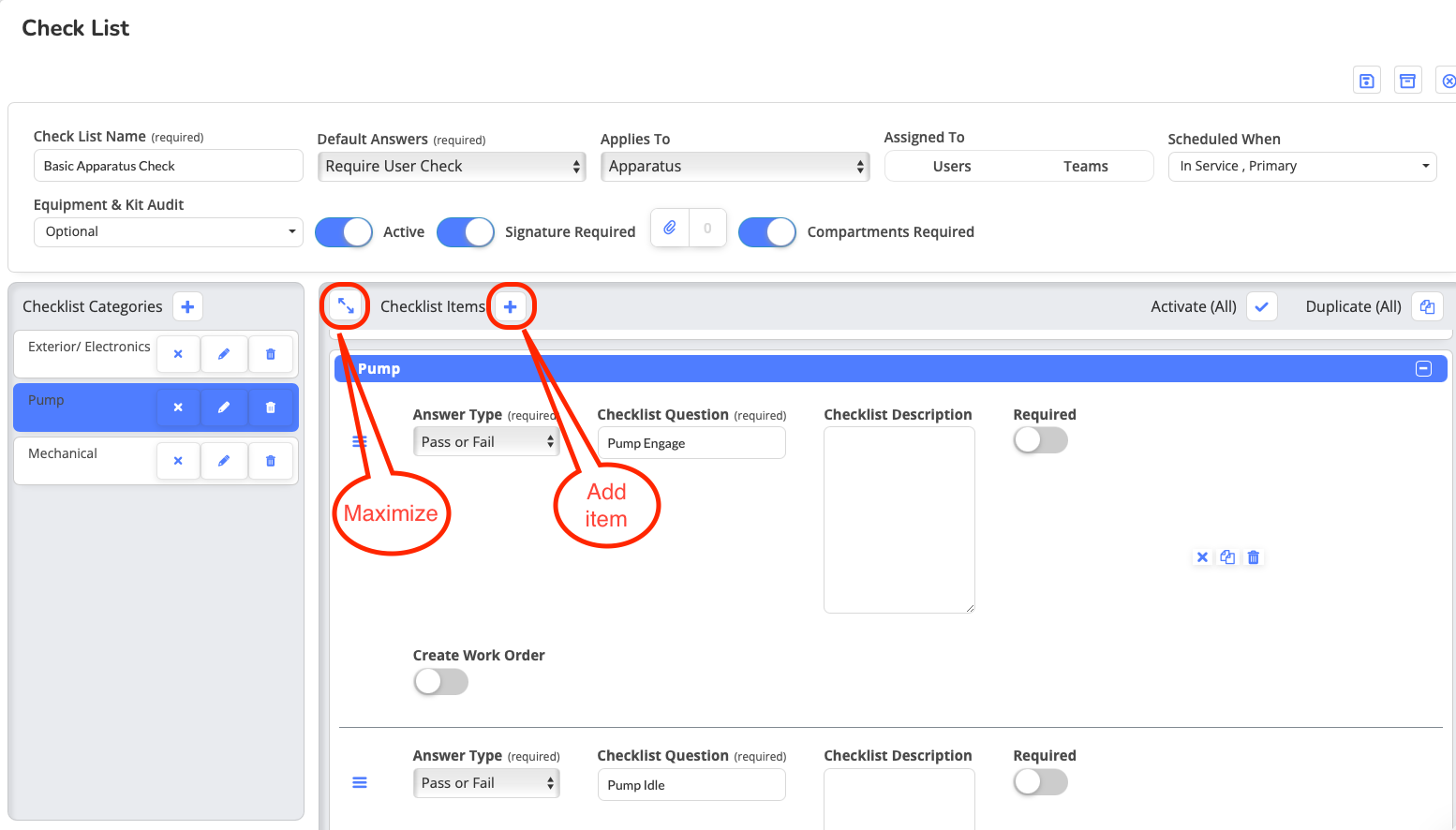
Task: Add a new checklist item
Action: (511, 306)
